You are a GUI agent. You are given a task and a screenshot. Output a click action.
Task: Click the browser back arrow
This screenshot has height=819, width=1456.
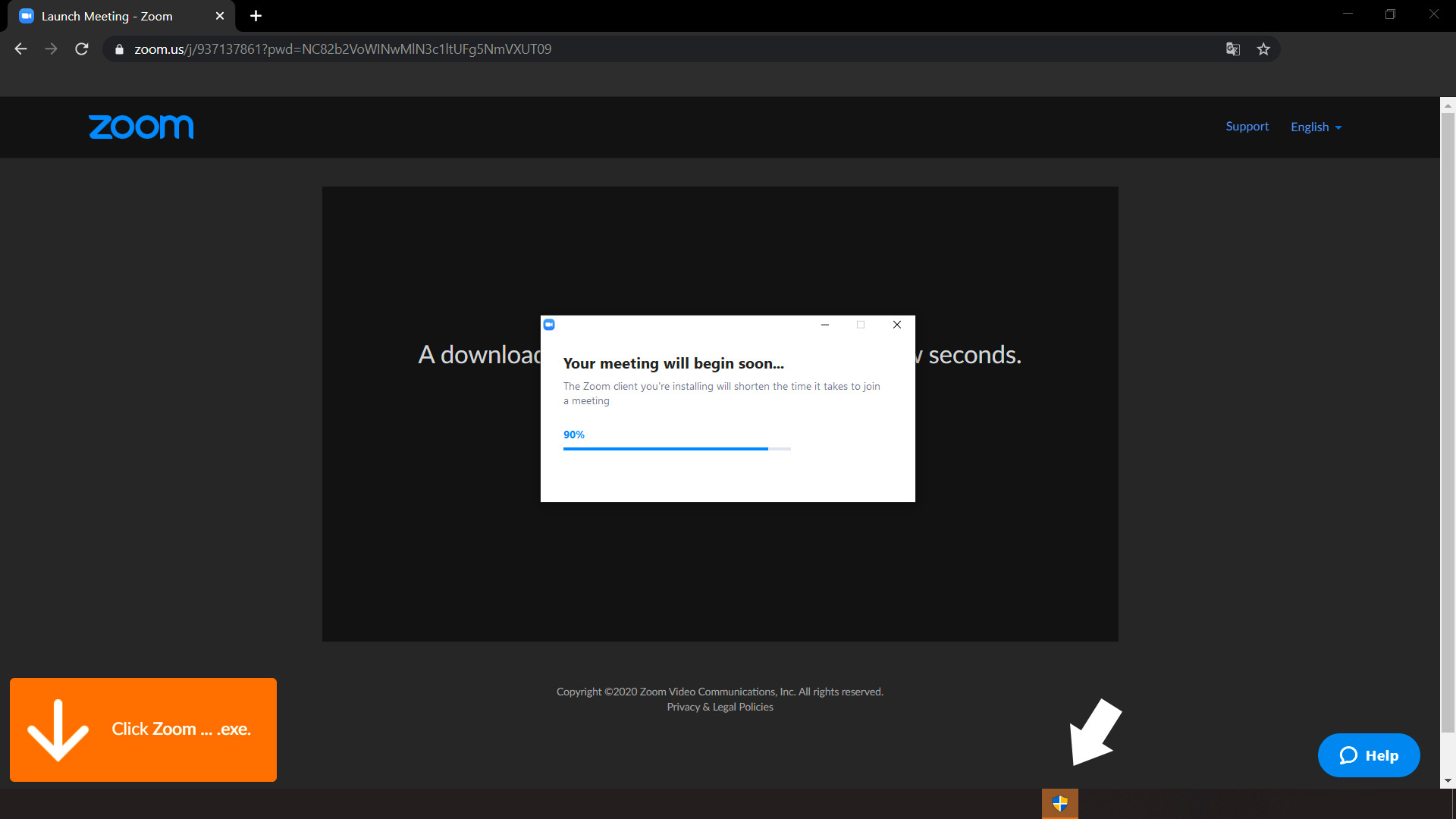tap(20, 49)
